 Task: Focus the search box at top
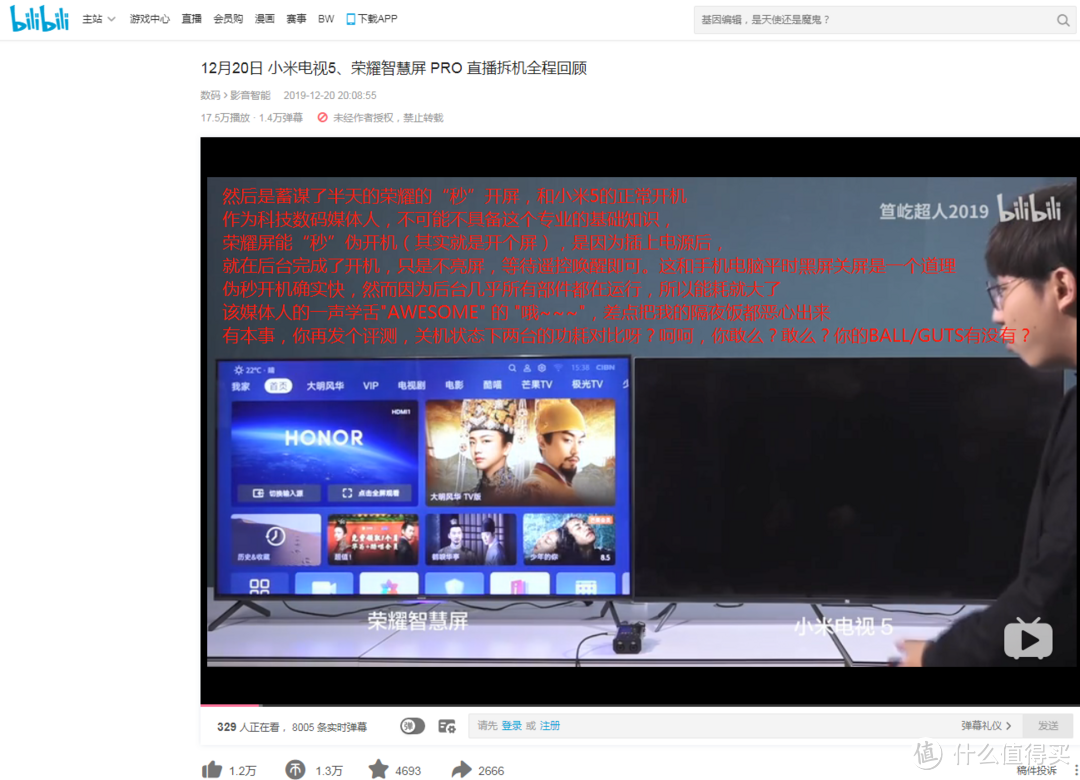coord(873,20)
